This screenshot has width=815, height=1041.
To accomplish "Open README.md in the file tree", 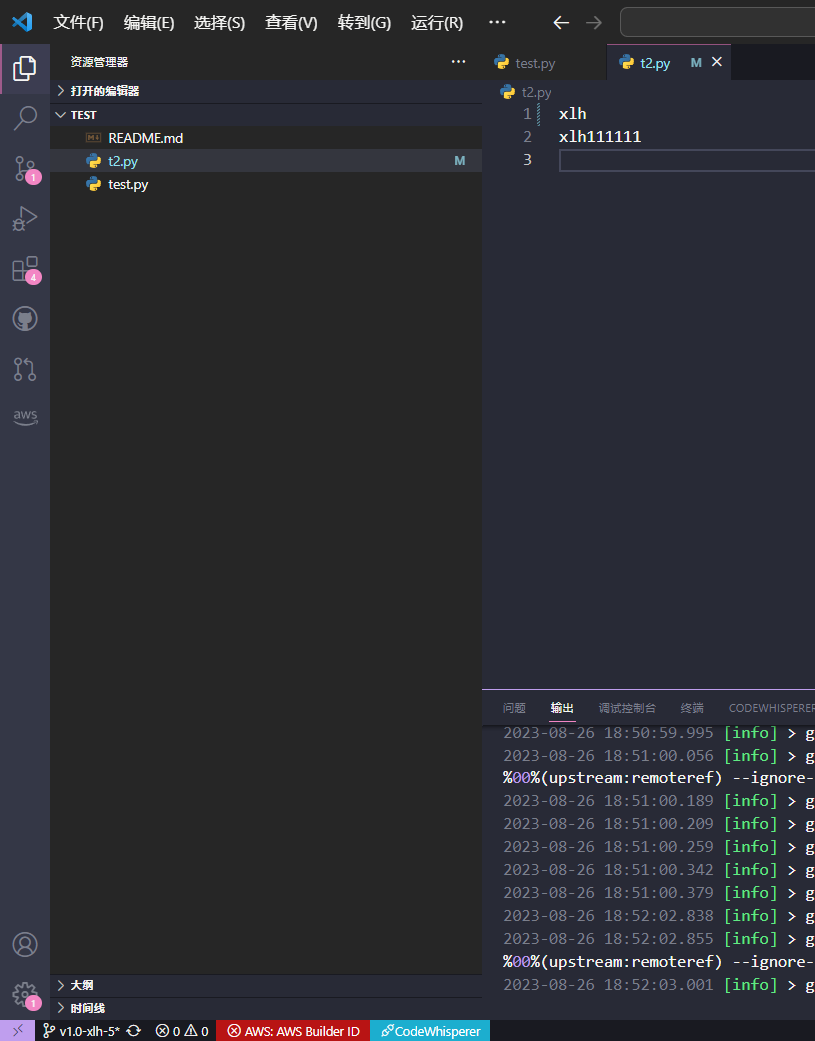I will pos(266,138).
